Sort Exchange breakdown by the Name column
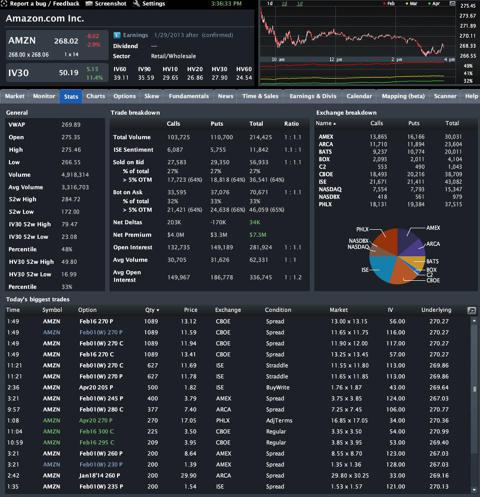 click(326, 123)
